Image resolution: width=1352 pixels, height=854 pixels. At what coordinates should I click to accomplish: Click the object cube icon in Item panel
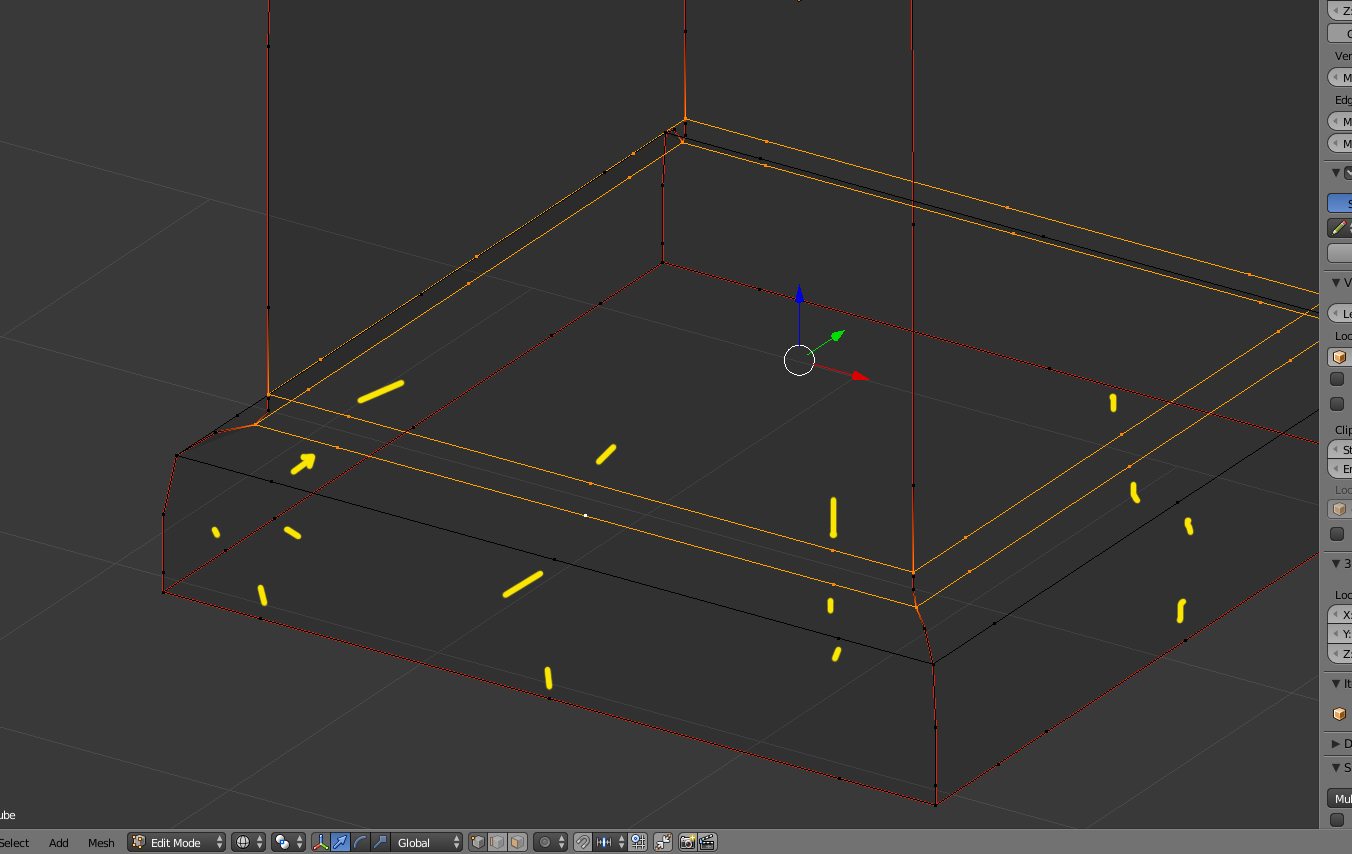pyautogui.click(x=1340, y=714)
